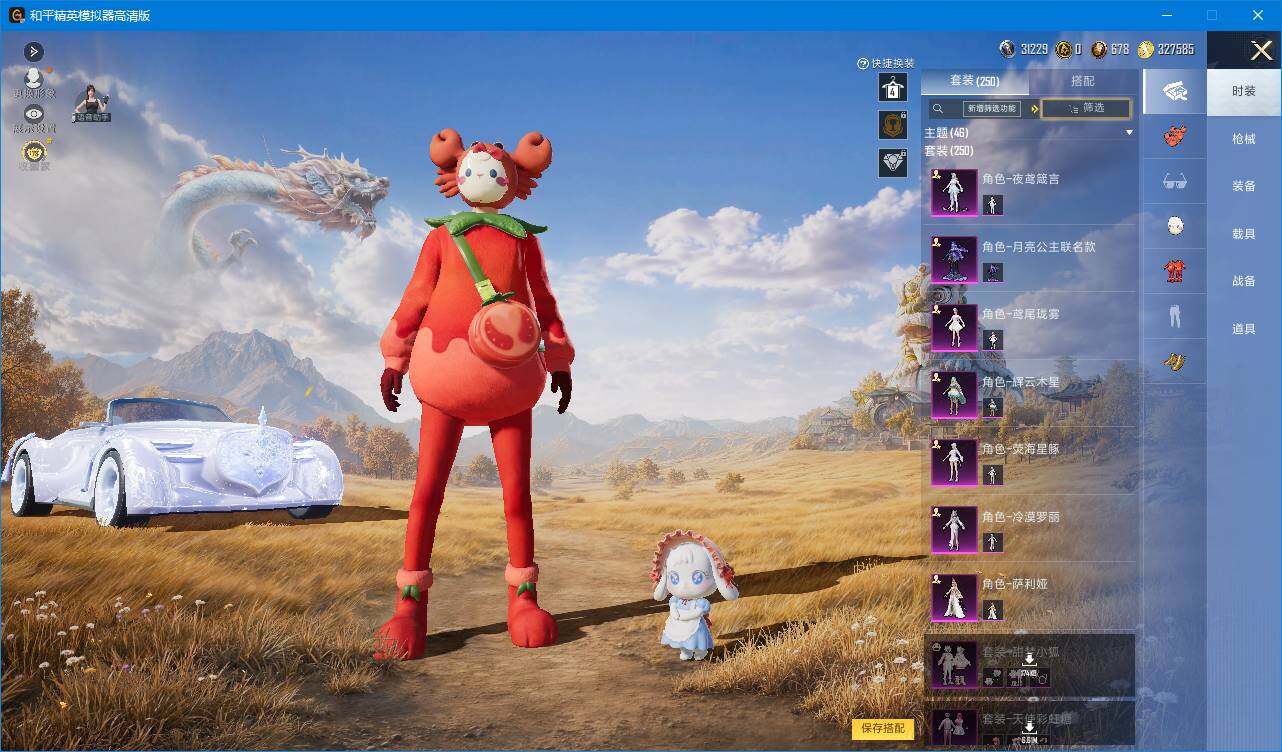The width and height of the screenshot is (1282, 752).
Task: Expand the top-left arrow collapse button
Action: [34, 51]
